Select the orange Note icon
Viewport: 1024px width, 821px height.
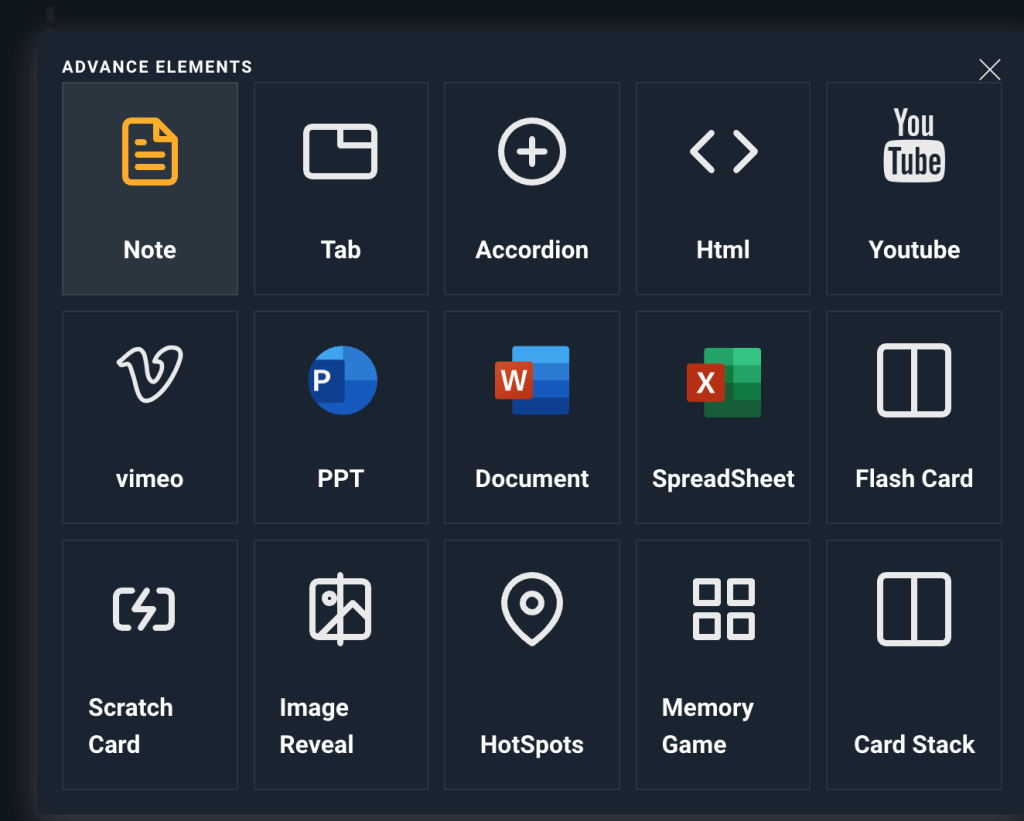[x=150, y=152]
